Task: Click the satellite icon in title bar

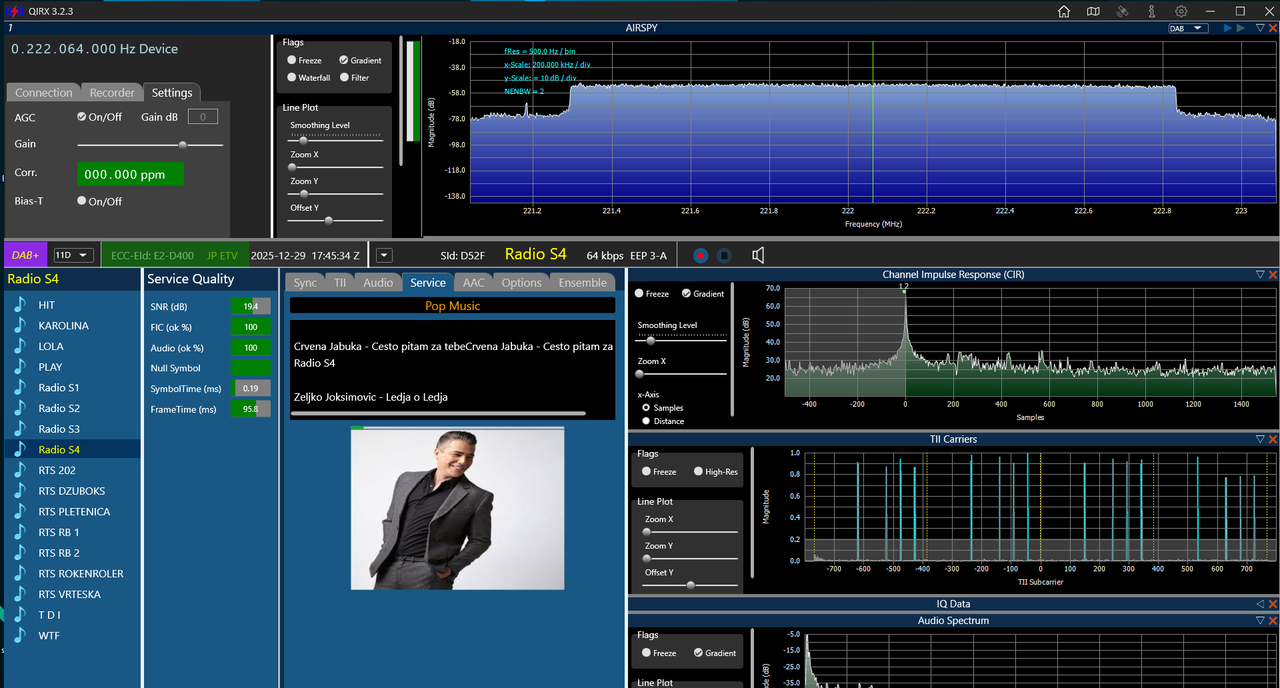Action: [x=1122, y=11]
